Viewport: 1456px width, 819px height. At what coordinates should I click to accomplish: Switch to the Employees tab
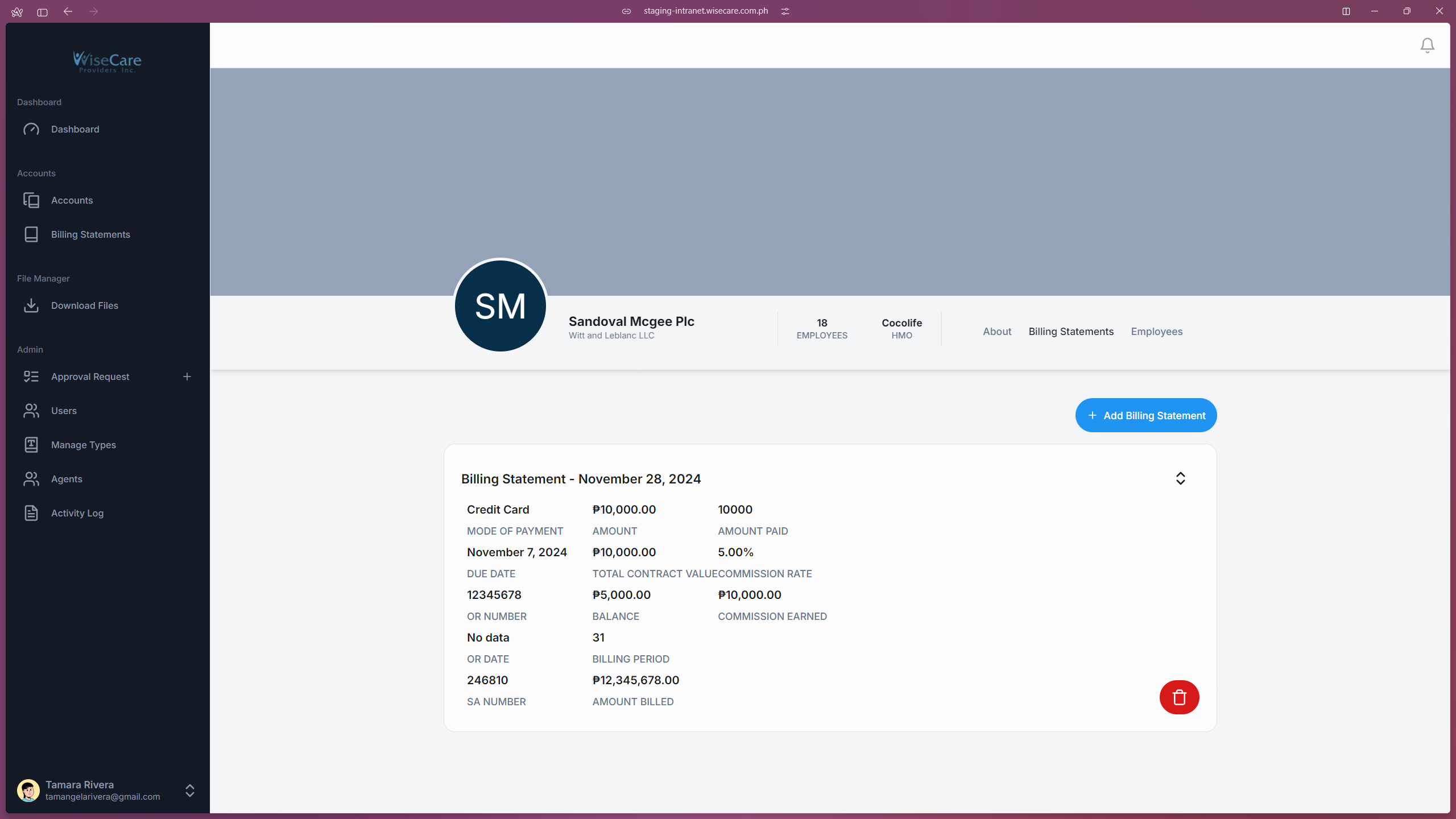pyautogui.click(x=1156, y=331)
